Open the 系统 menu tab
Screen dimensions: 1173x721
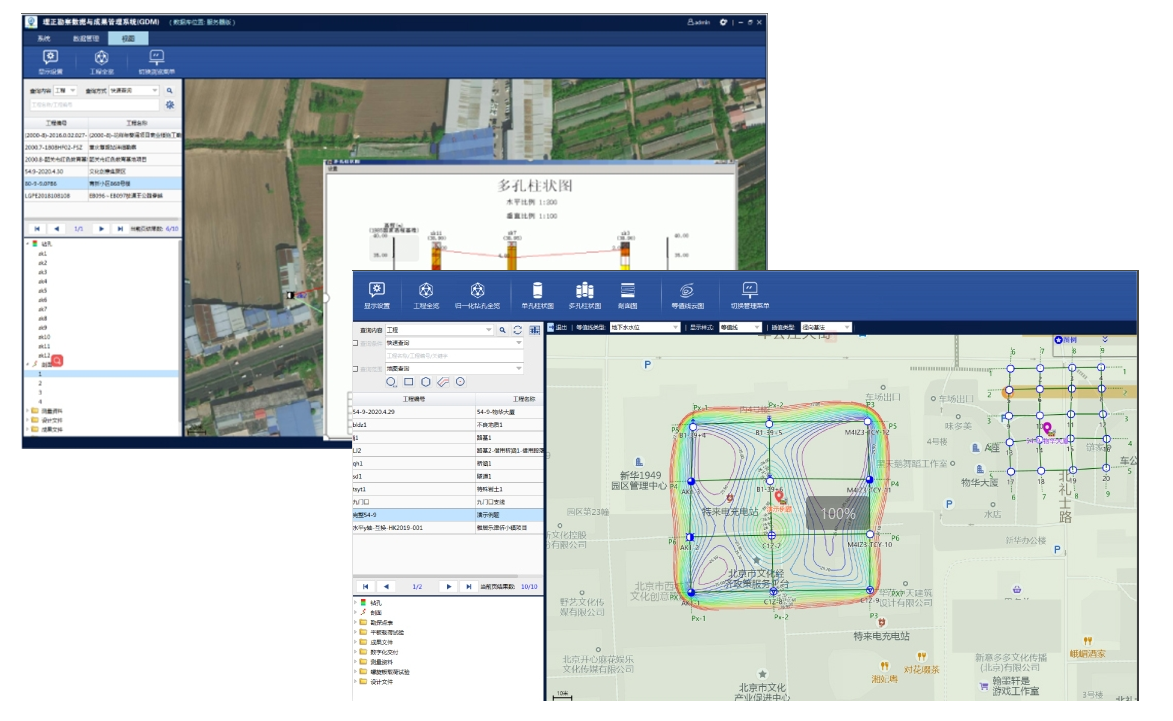[44, 37]
